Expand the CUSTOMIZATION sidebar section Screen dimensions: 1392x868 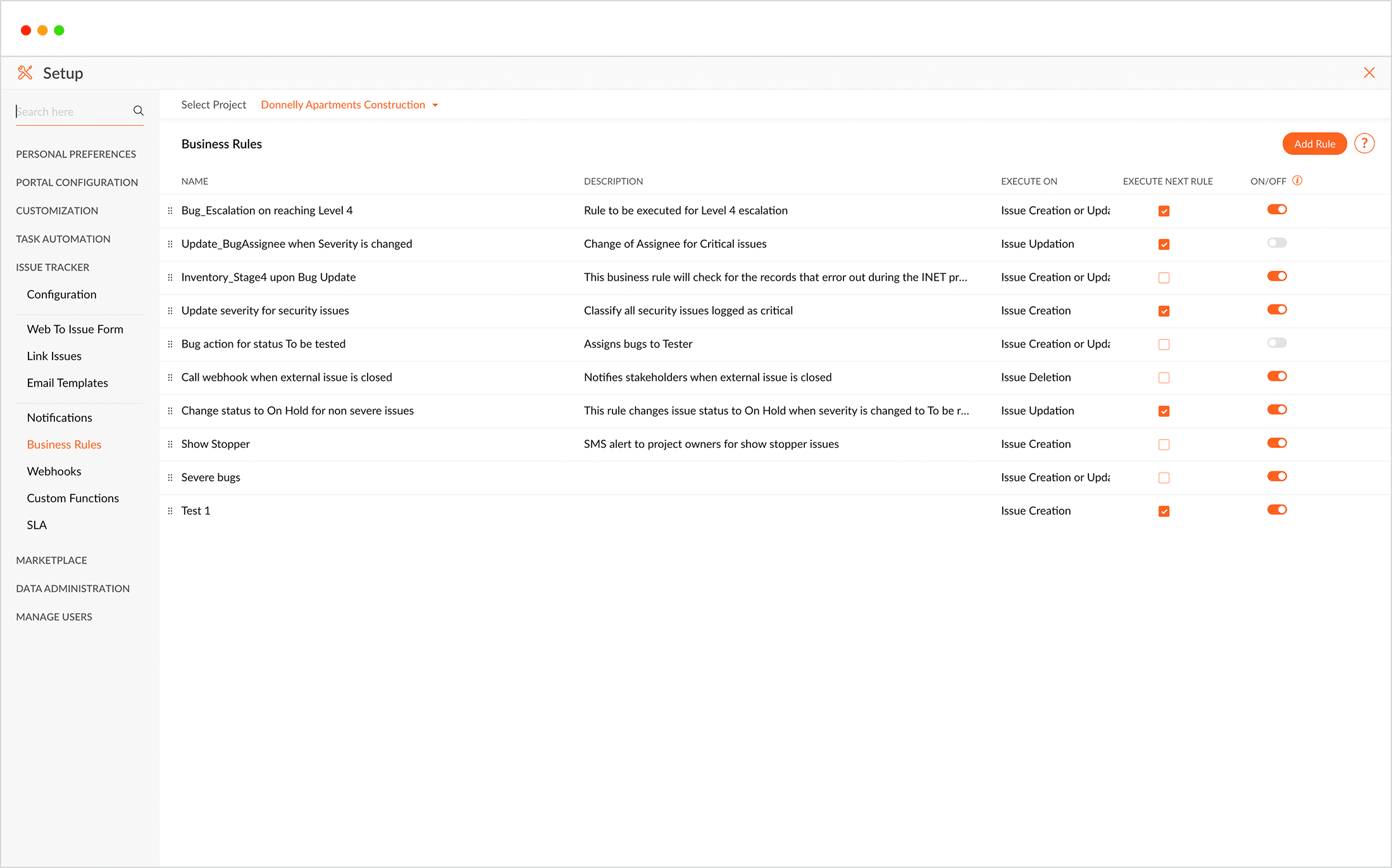click(57, 211)
